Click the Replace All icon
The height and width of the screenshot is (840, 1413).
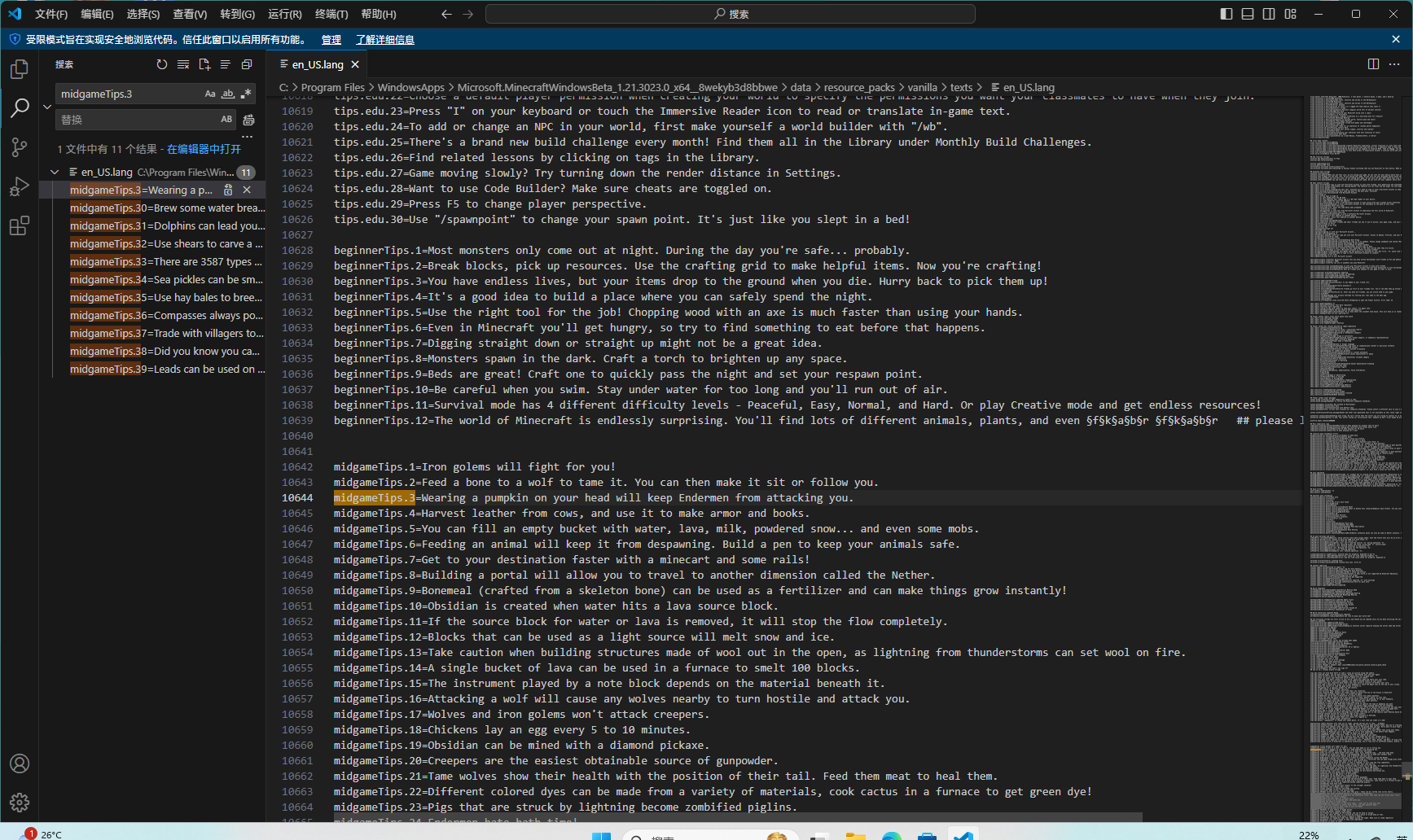(248, 120)
